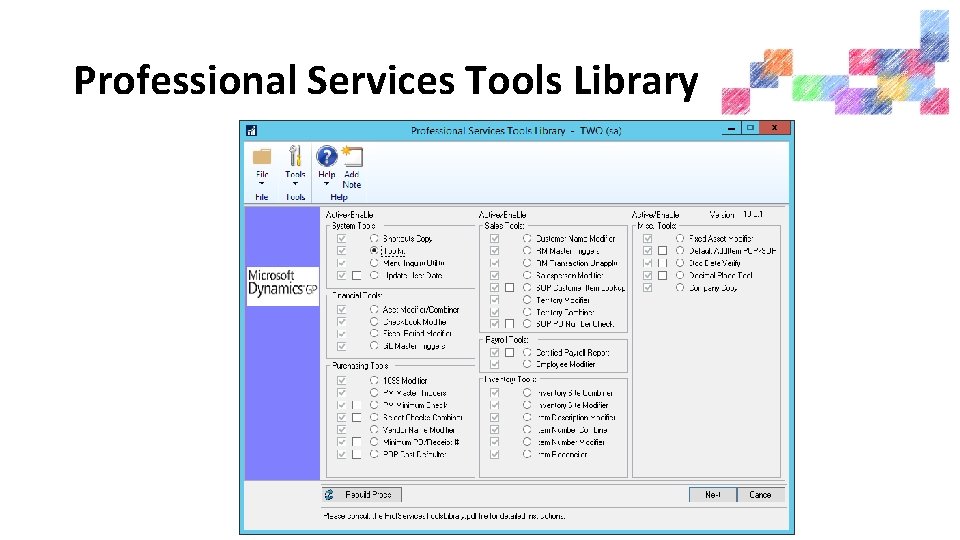
Task: Select the Decimal Place Tool radio button
Action: 680,275
